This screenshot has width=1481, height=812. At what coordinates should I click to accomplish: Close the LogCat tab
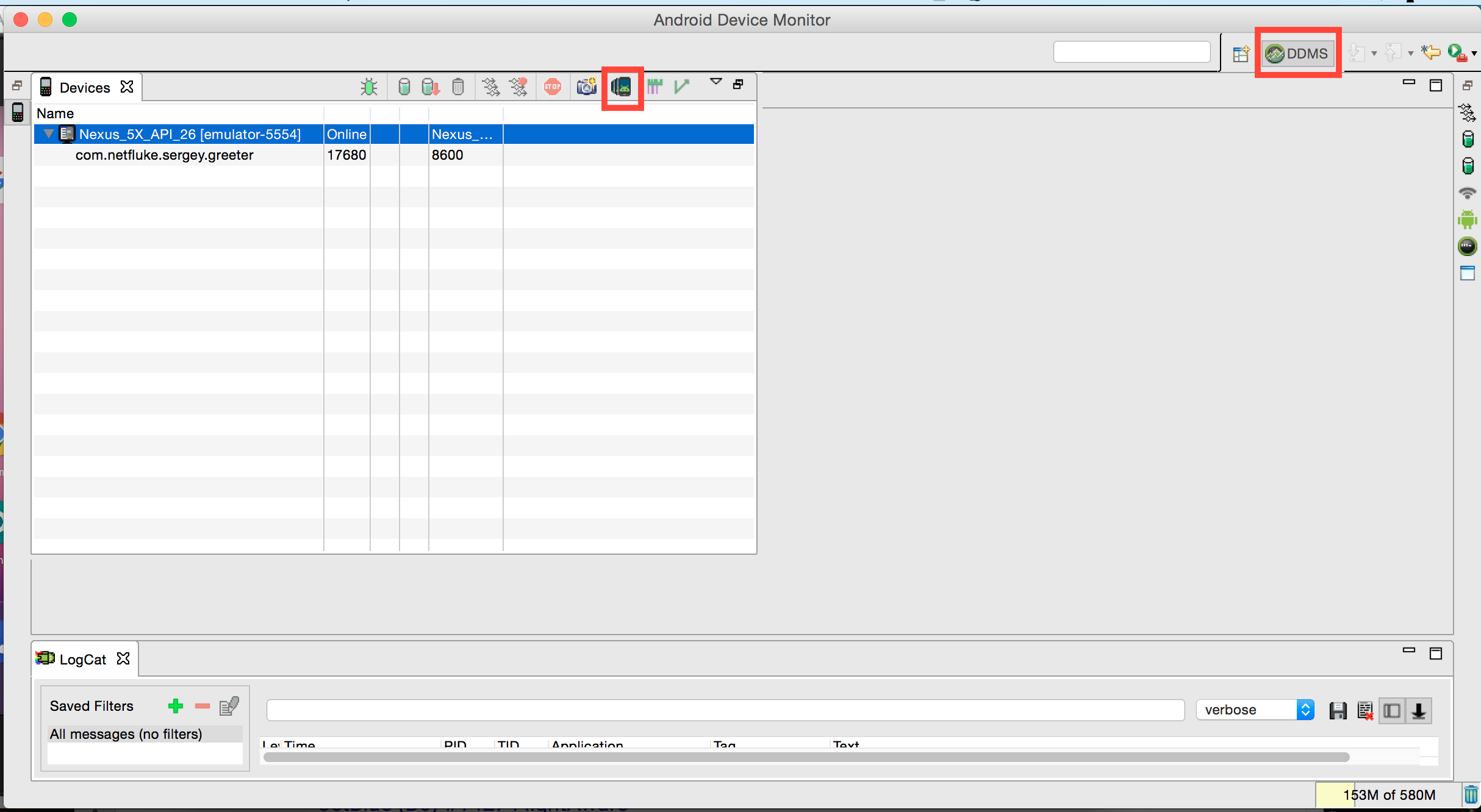123,658
